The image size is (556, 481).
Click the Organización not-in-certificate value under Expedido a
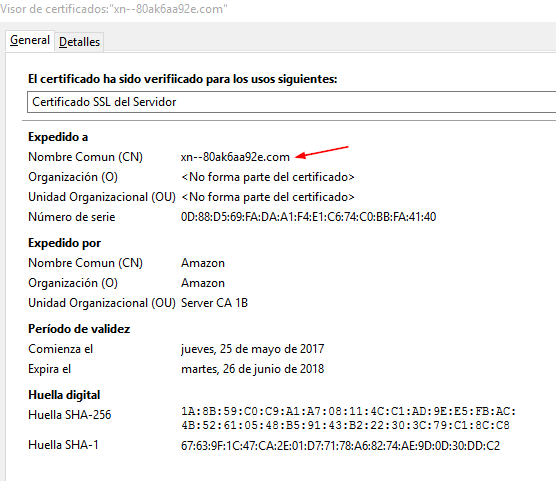tap(268, 177)
